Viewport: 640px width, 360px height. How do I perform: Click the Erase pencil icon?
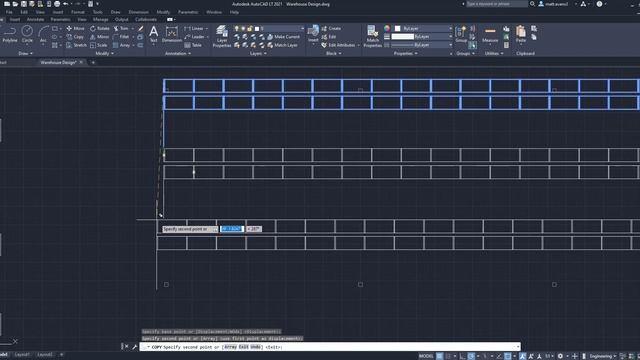140,29
